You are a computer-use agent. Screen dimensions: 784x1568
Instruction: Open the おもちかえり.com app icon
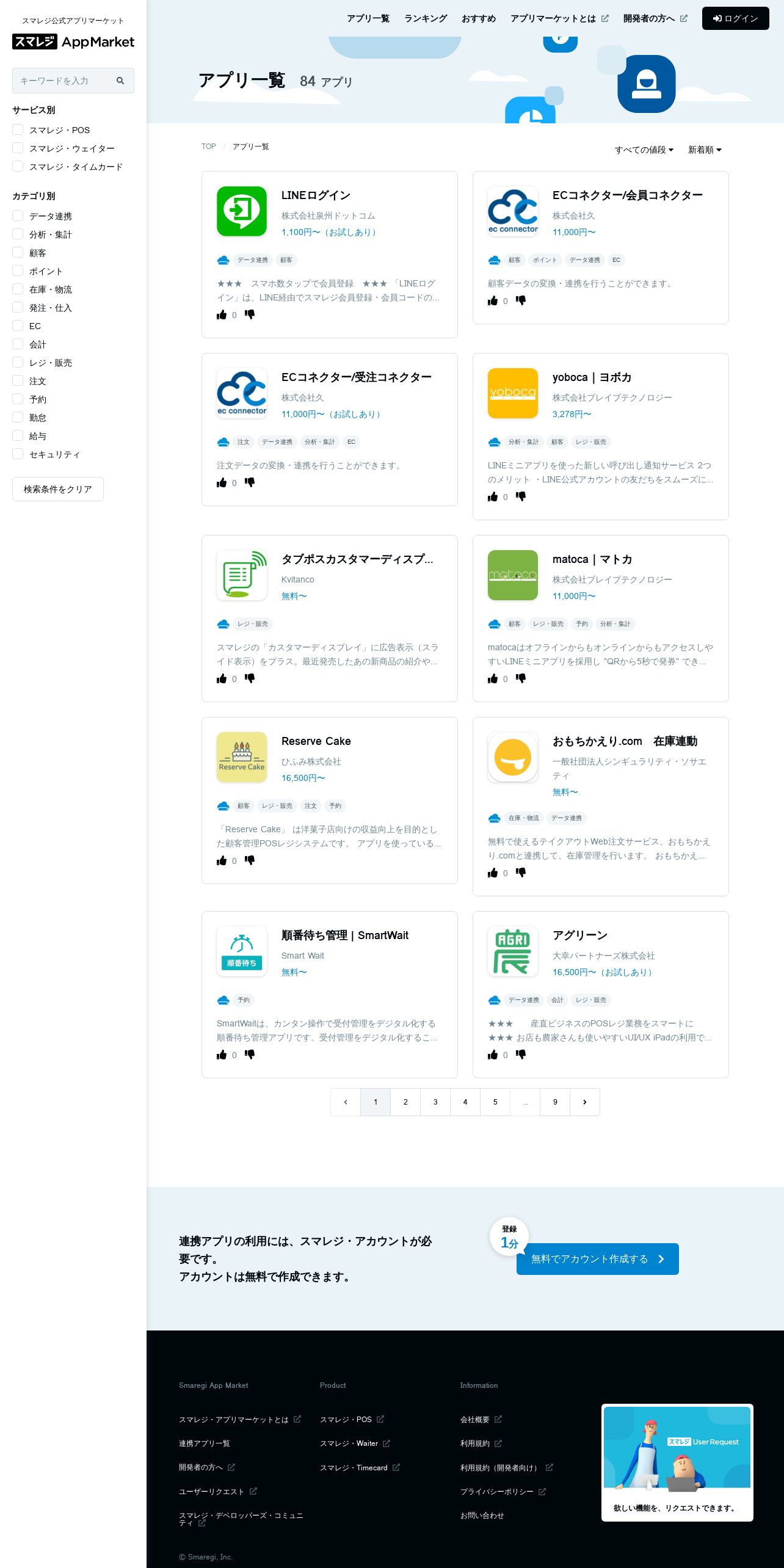(513, 757)
